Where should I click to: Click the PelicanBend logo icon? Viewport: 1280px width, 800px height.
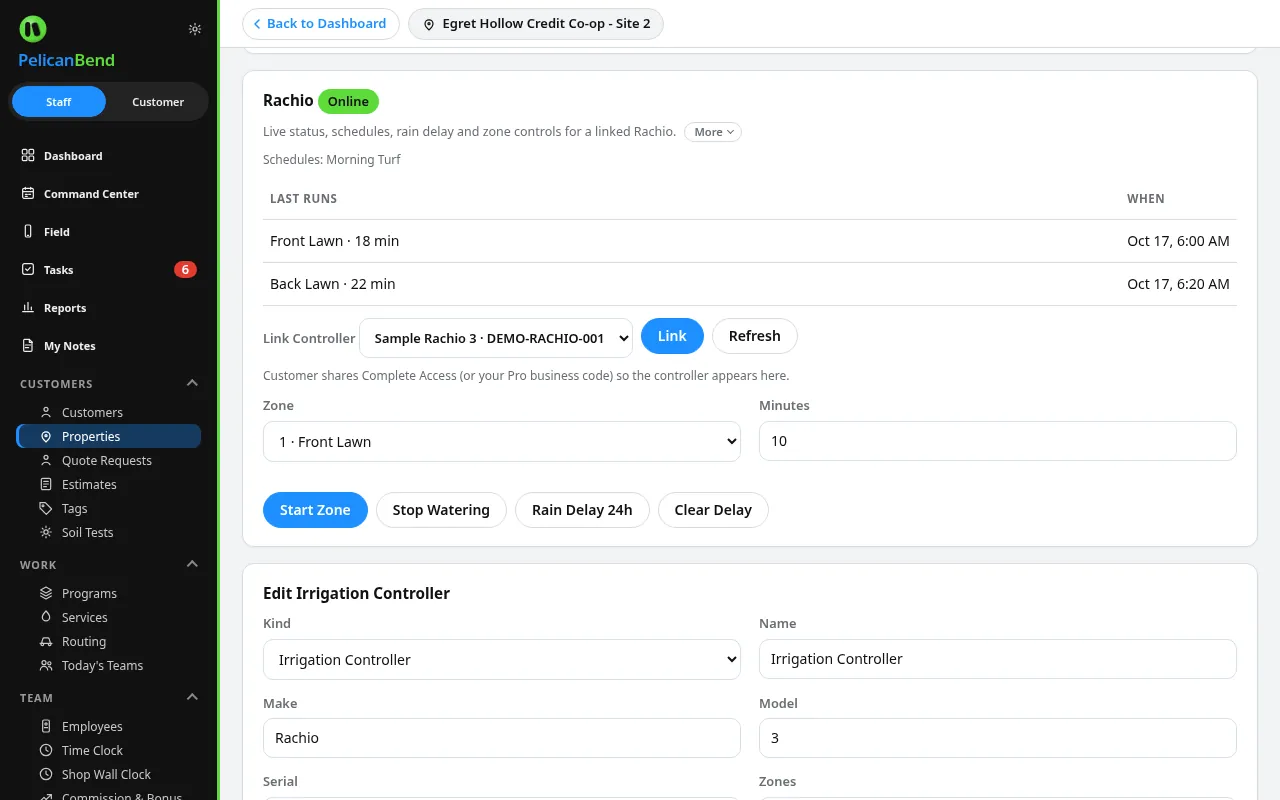pos(33,29)
